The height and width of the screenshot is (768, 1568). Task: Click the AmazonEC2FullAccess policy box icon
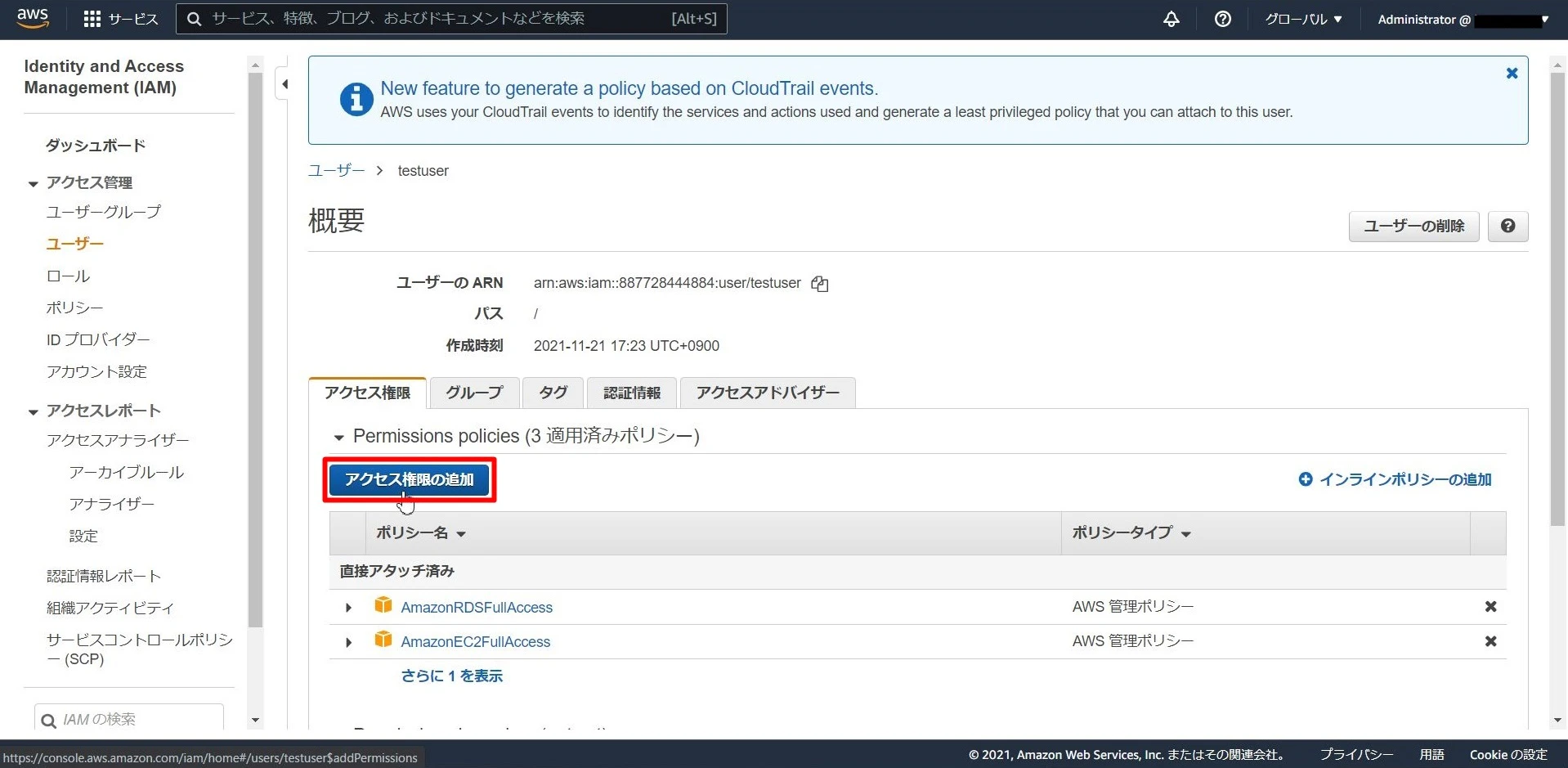coord(383,640)
